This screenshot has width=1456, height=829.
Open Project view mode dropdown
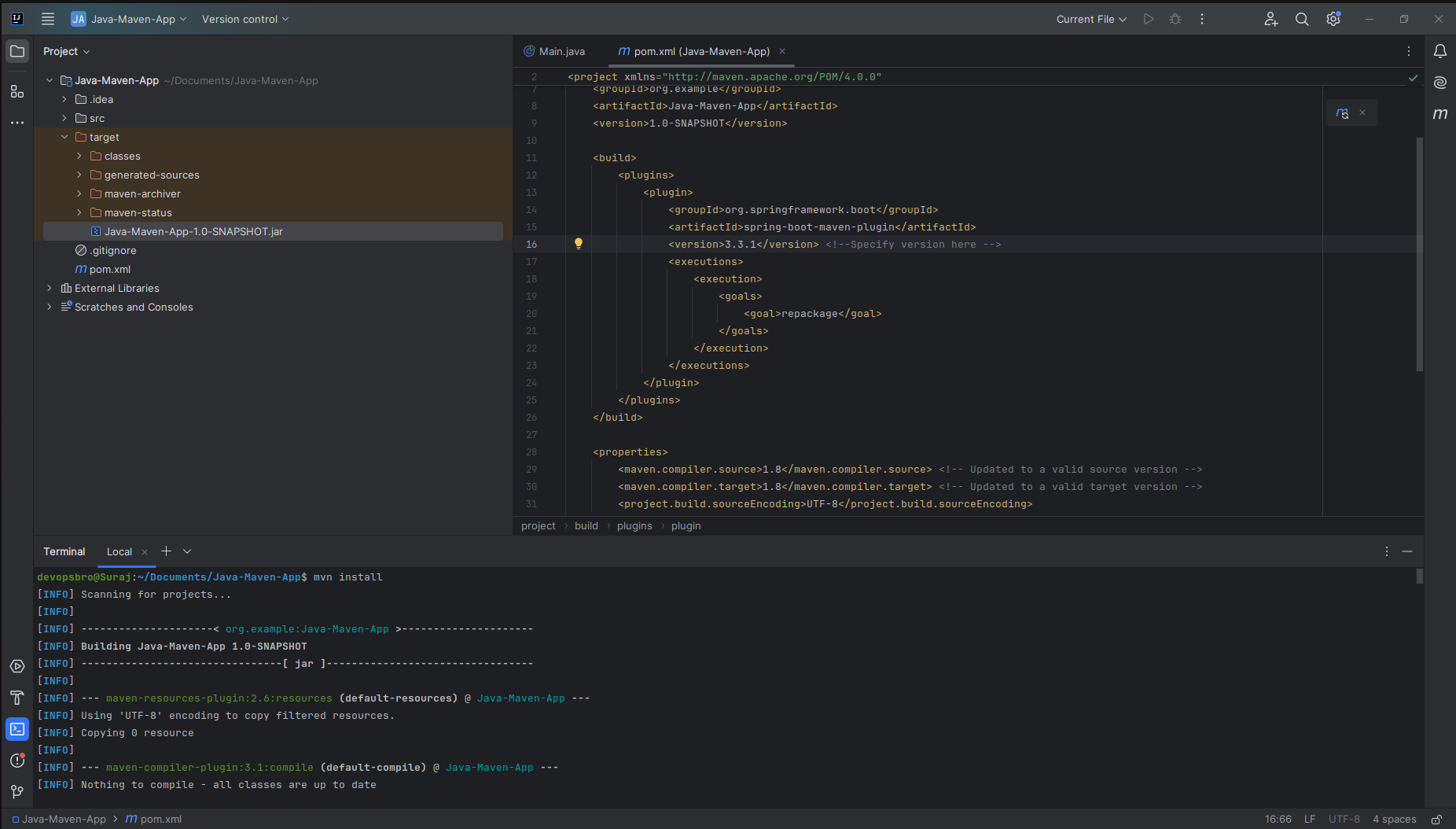67,51
